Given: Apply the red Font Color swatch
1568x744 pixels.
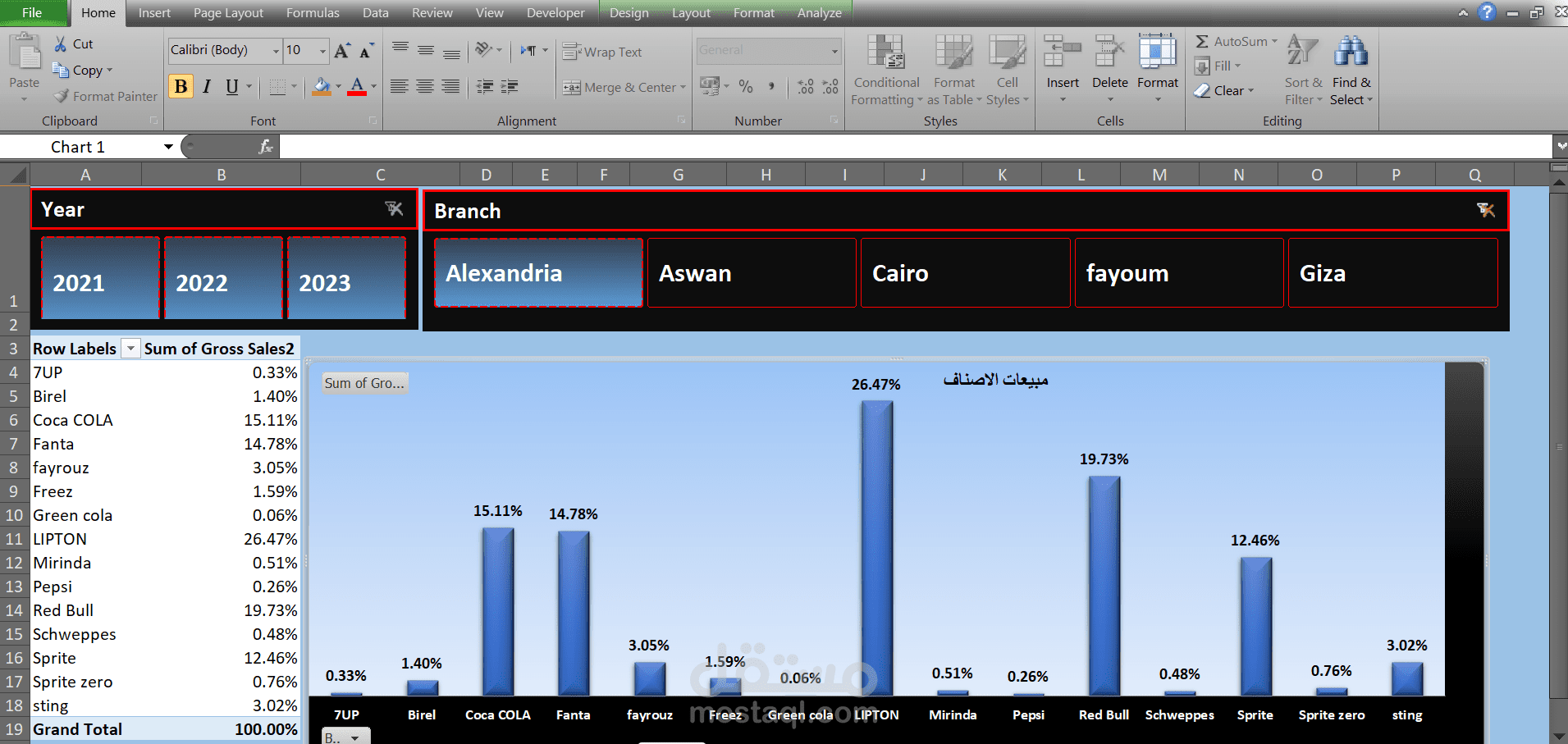Looking at the screenshot, I should tap(357, 86).
